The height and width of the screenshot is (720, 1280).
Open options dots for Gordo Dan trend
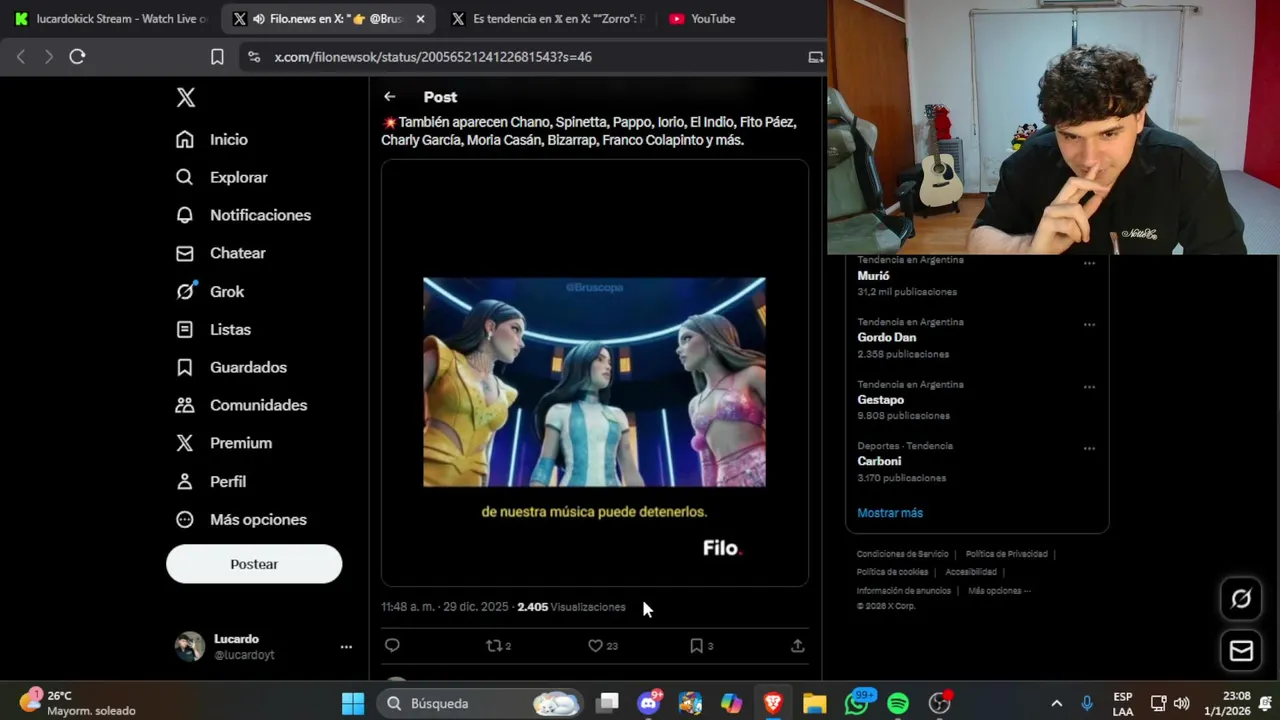click(x=1089, y=324)
